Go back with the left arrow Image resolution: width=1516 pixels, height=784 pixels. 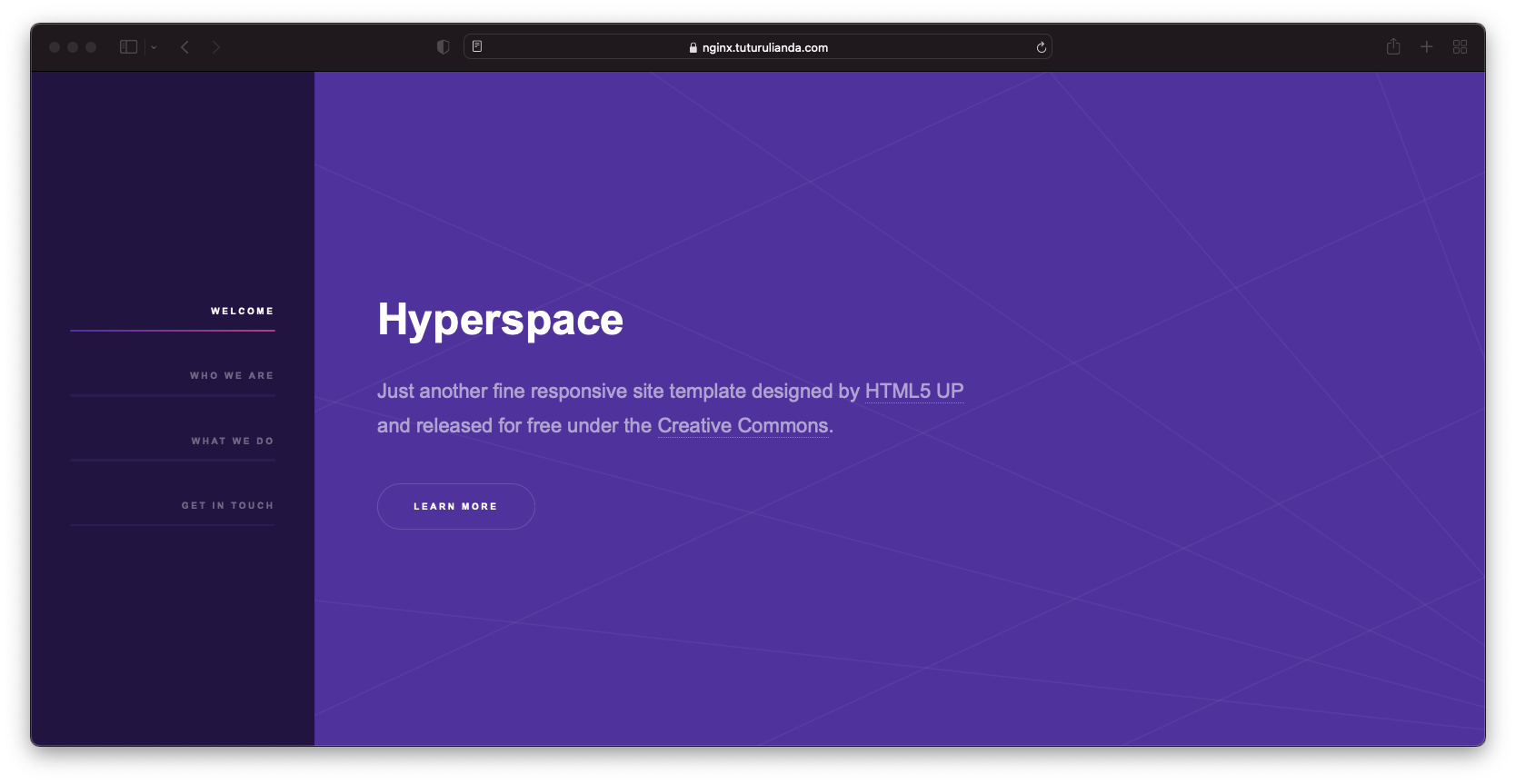tap(185, 47)
